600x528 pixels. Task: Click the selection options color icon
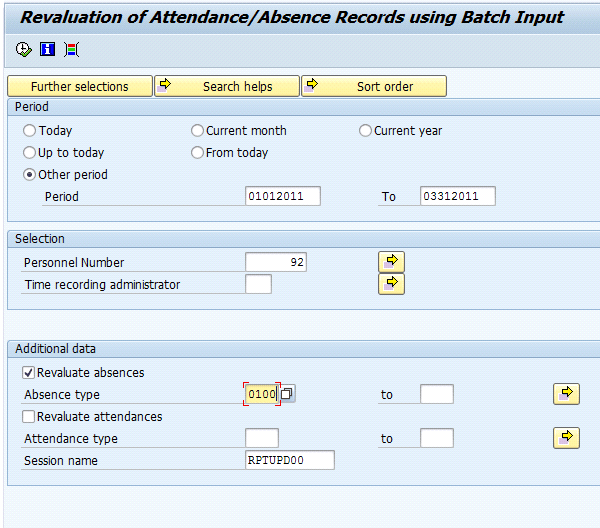point(71,50)
